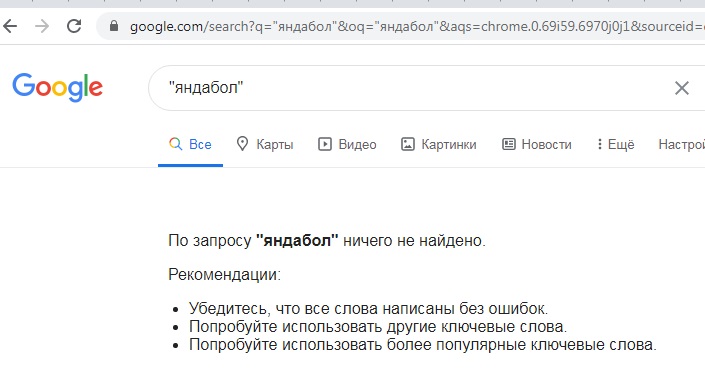This screenshot has width=705, height=372.
Task: View site info via the padlock icon
Action: point(114,26)
